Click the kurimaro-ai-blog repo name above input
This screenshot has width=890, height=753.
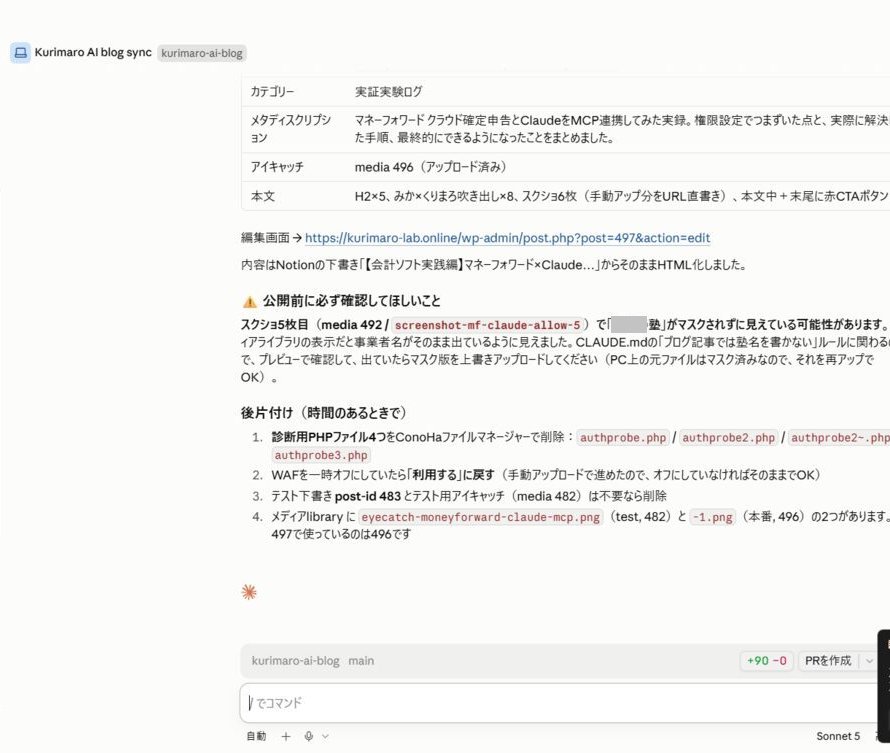(x=295, y=661)
